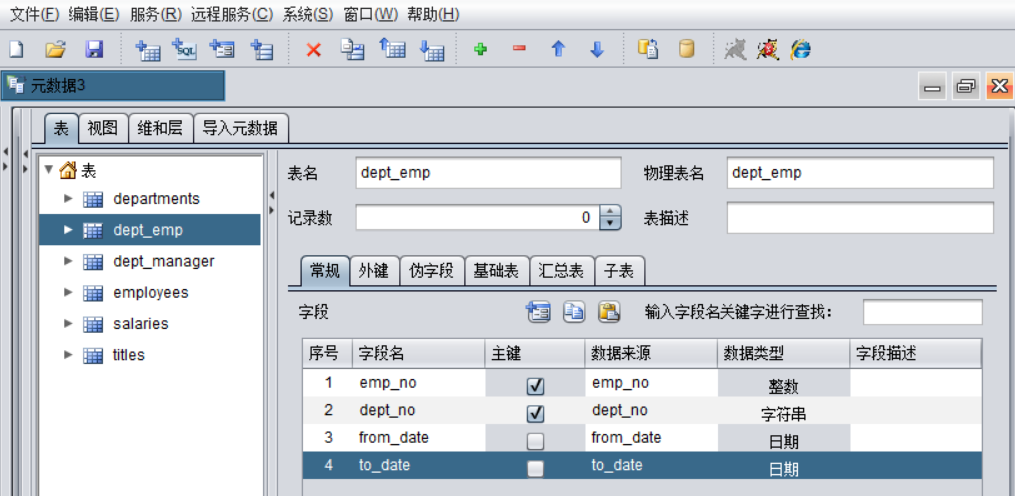
Task: Click the table with down-arrow icon
Action: click(432, 50)
